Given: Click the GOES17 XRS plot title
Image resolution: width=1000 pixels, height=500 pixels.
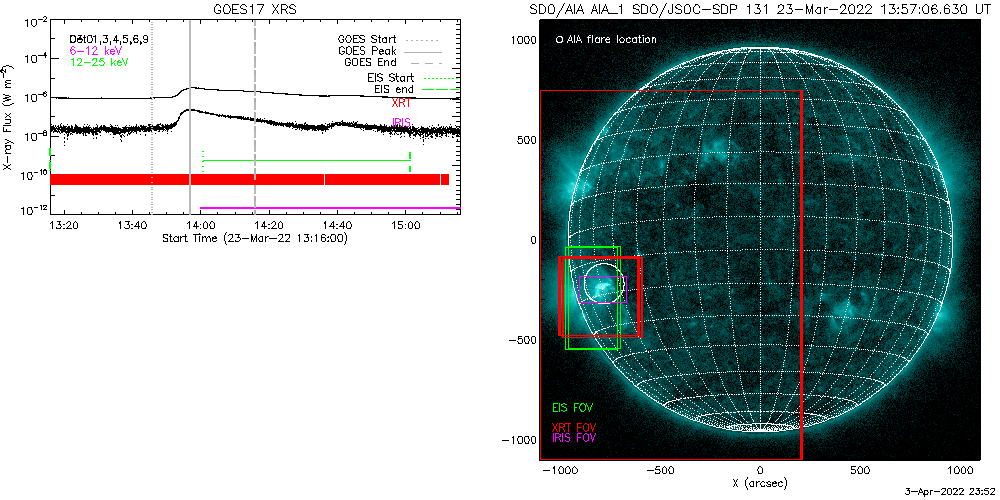Looking at the screenshot, I should pos(256,10).
